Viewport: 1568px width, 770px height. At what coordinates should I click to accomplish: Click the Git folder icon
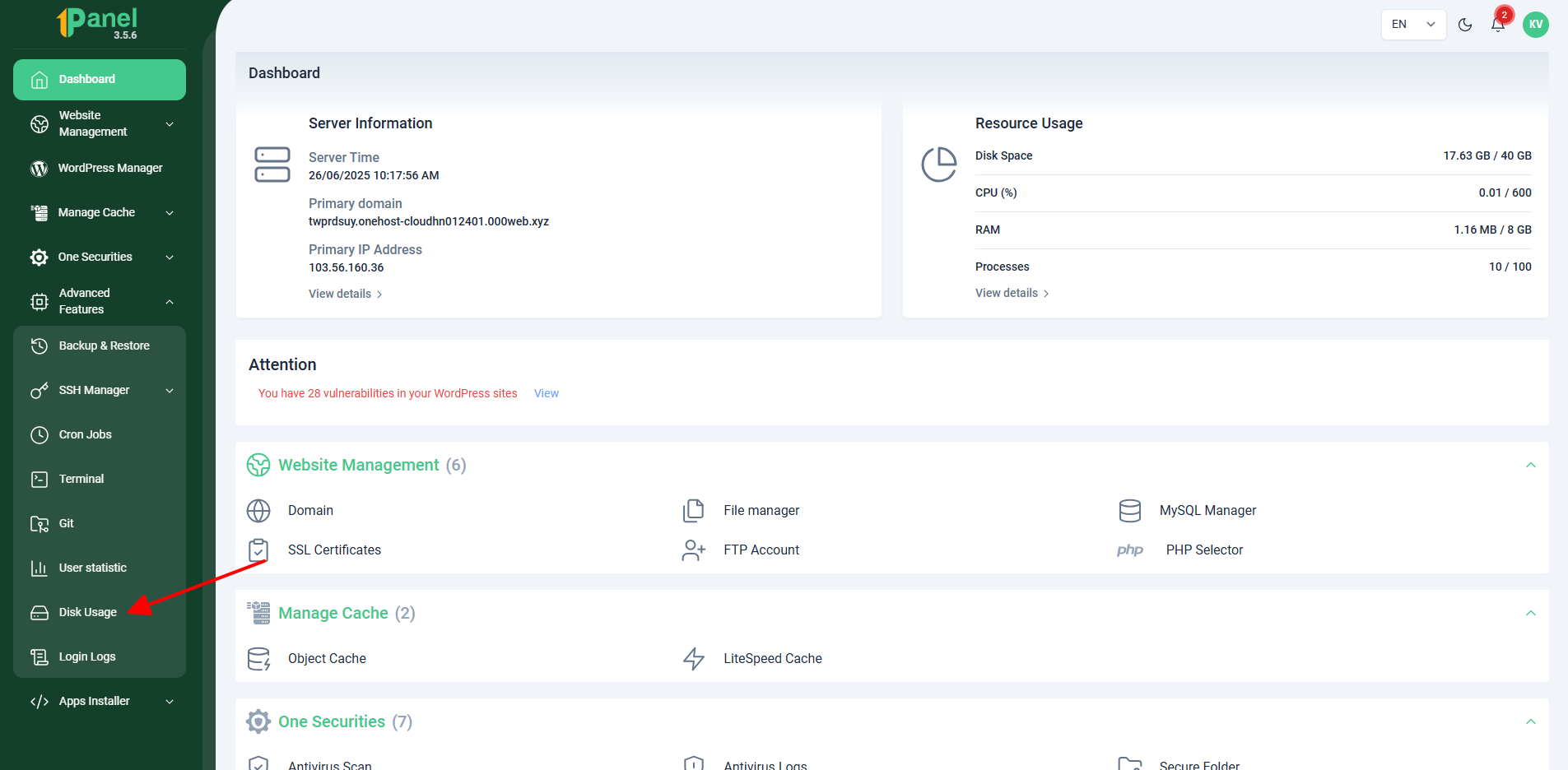point(40,524)
